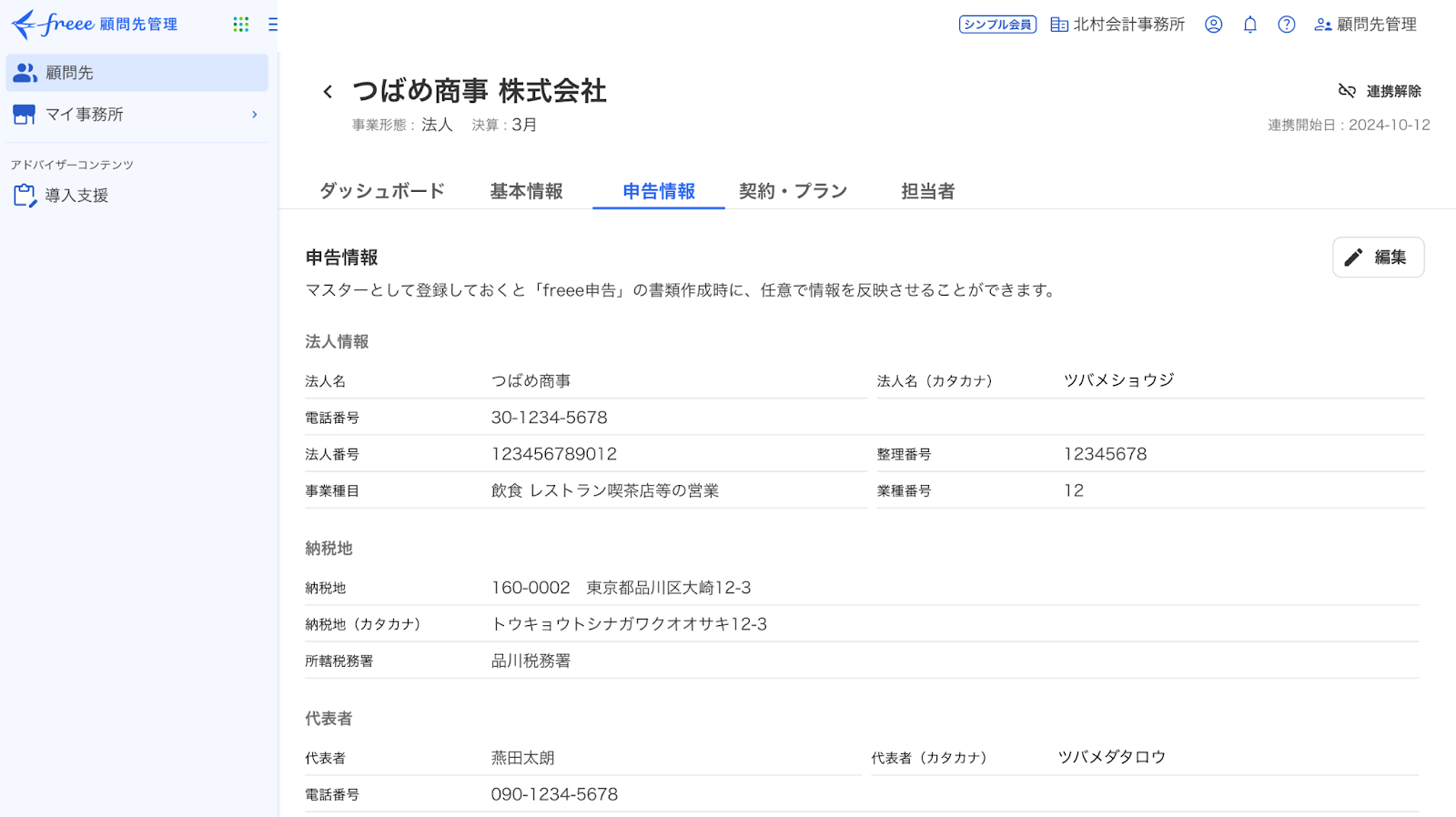Image resolution: width=1456 pixels, height=817 pixels.
Task: Click the 編集 button label
Action: pos(1390,257)
